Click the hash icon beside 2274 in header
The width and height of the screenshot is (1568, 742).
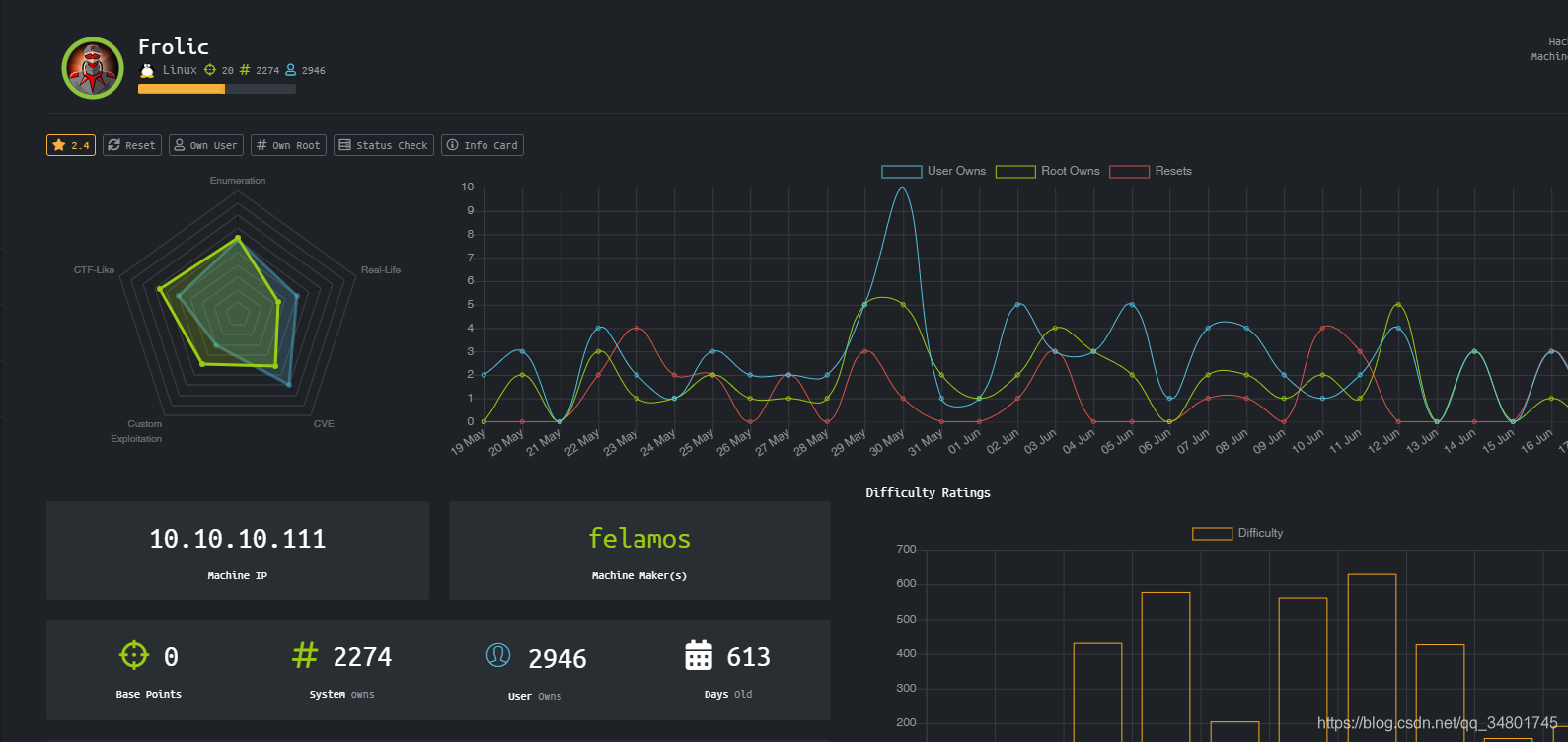[x=245, y=70]
